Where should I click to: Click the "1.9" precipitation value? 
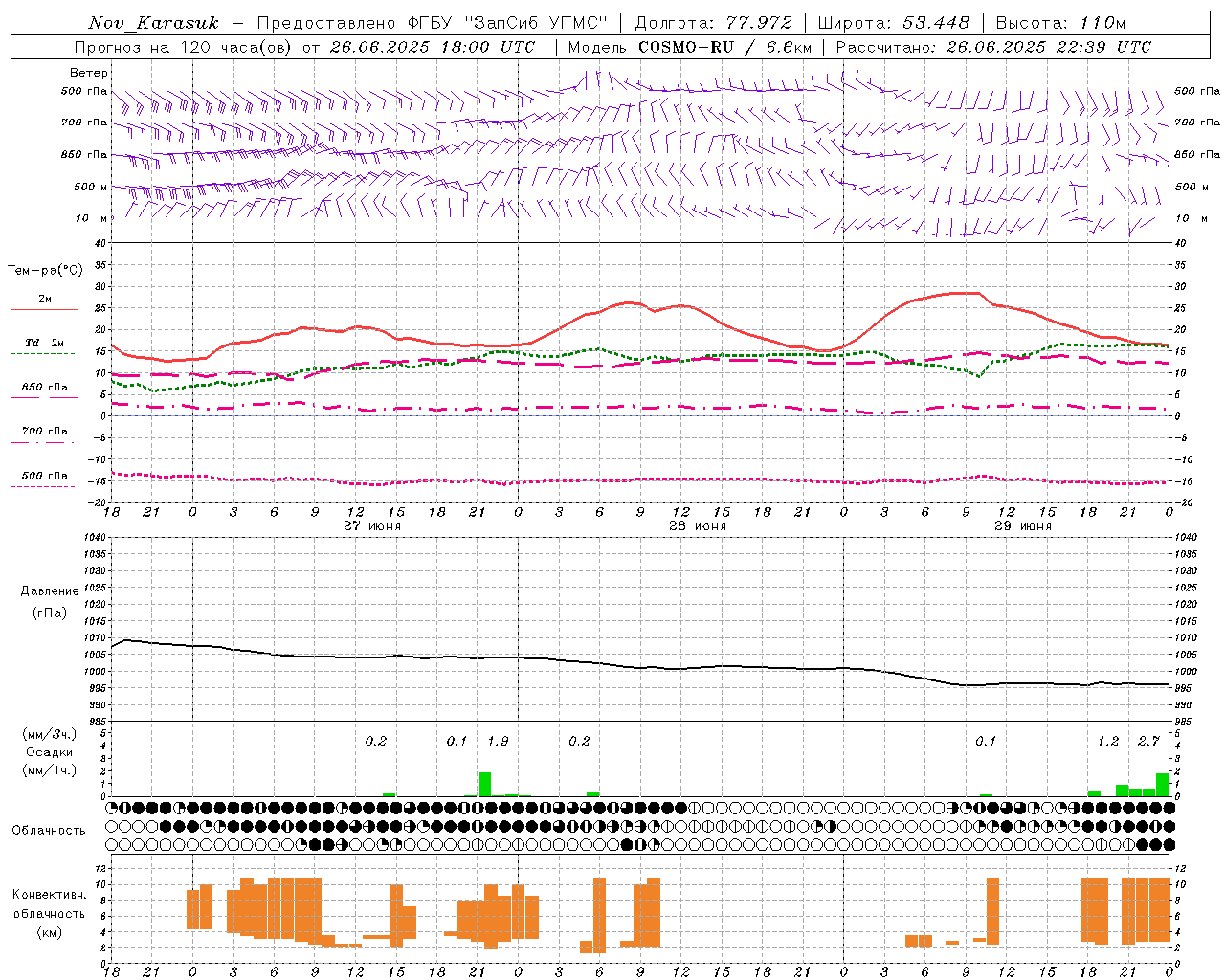pos(498,742)
